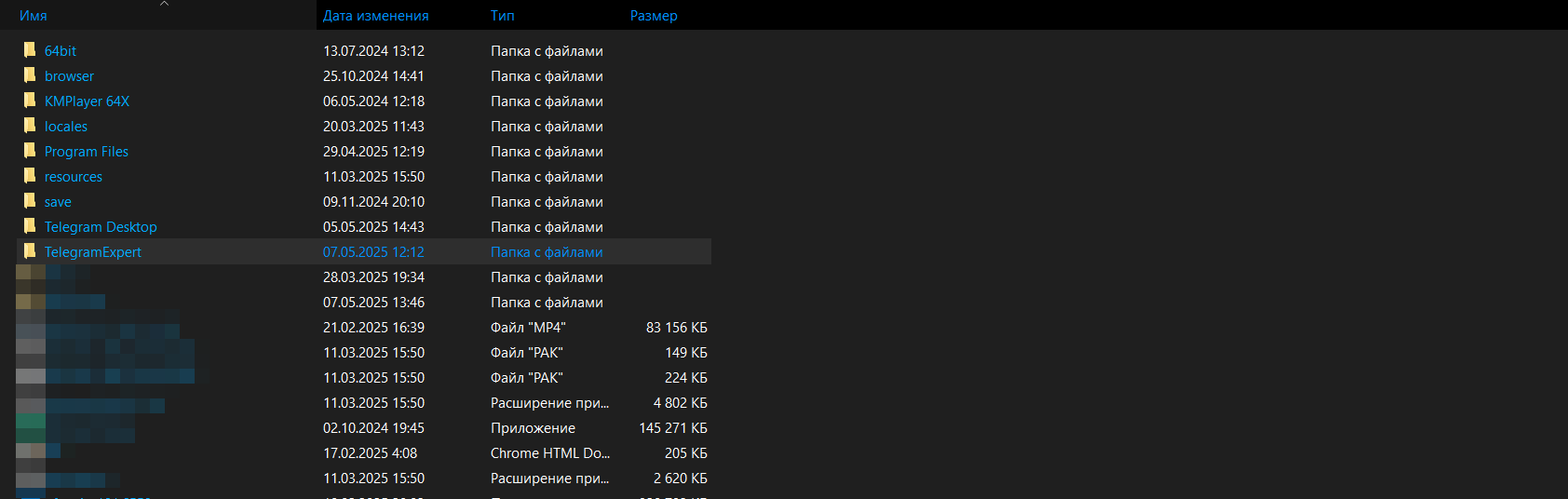Select the browser folder icon

tap(30, 75)
